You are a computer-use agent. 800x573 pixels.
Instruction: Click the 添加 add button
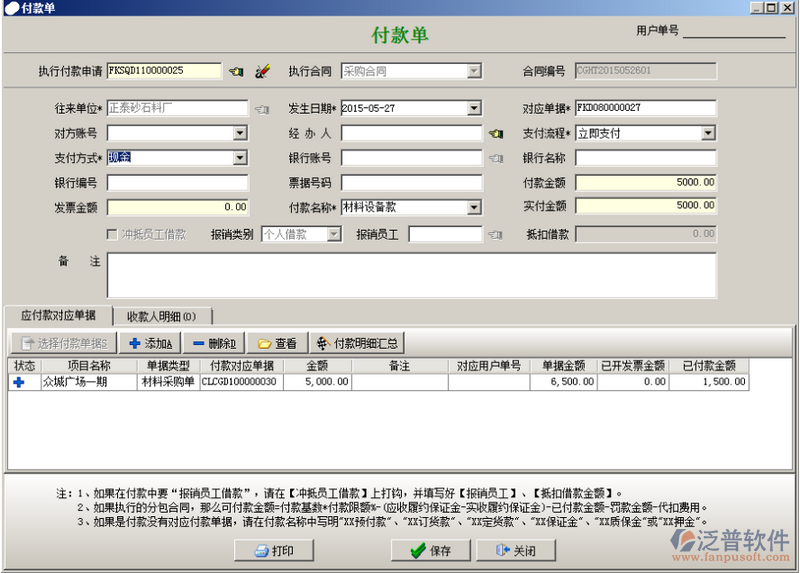tap(150, 343)
